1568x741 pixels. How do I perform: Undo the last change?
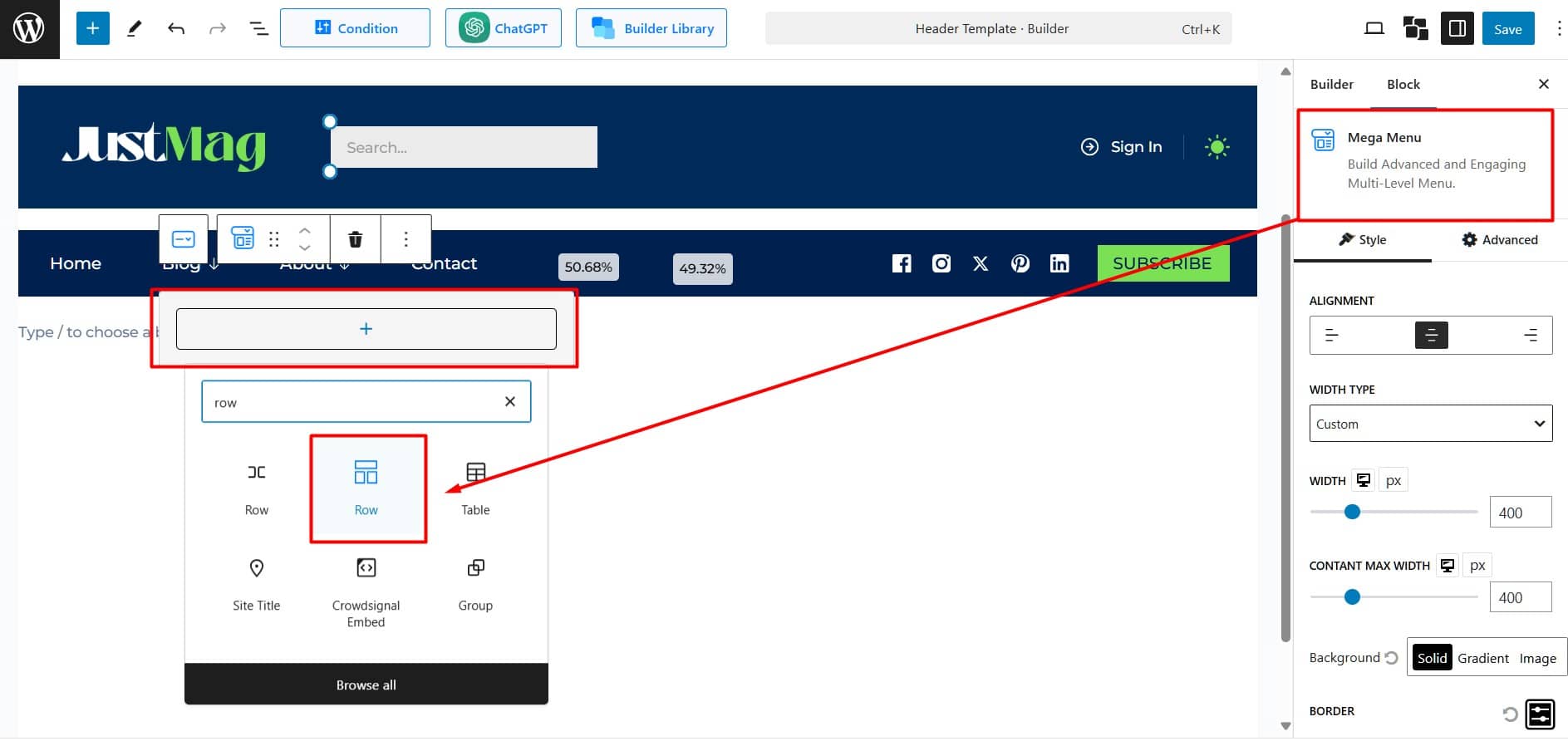coord(176,29)
